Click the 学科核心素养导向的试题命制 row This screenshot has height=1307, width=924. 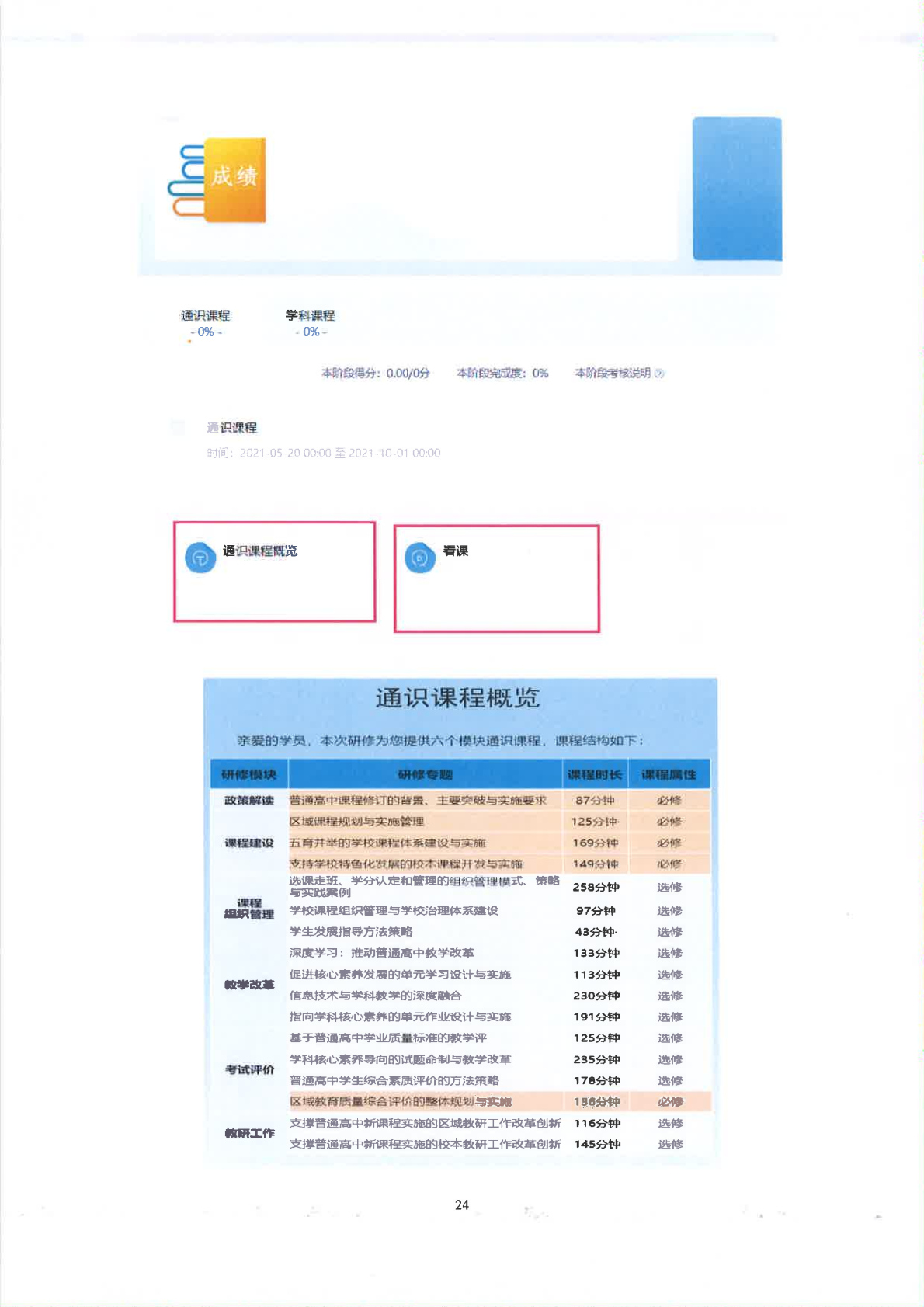(499, 1059)
